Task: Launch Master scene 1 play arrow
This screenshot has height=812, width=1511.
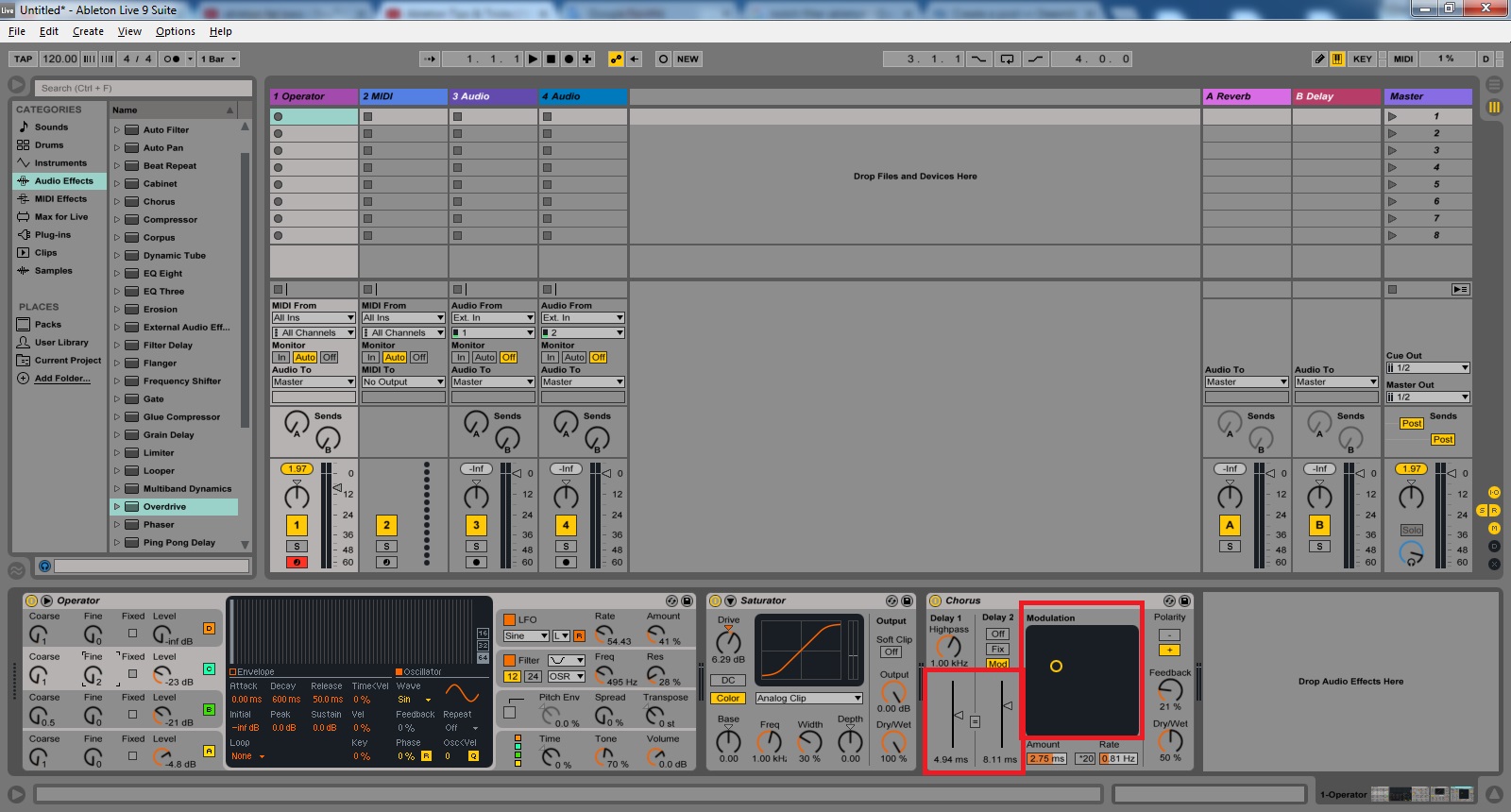Action: pos(1392,116)
